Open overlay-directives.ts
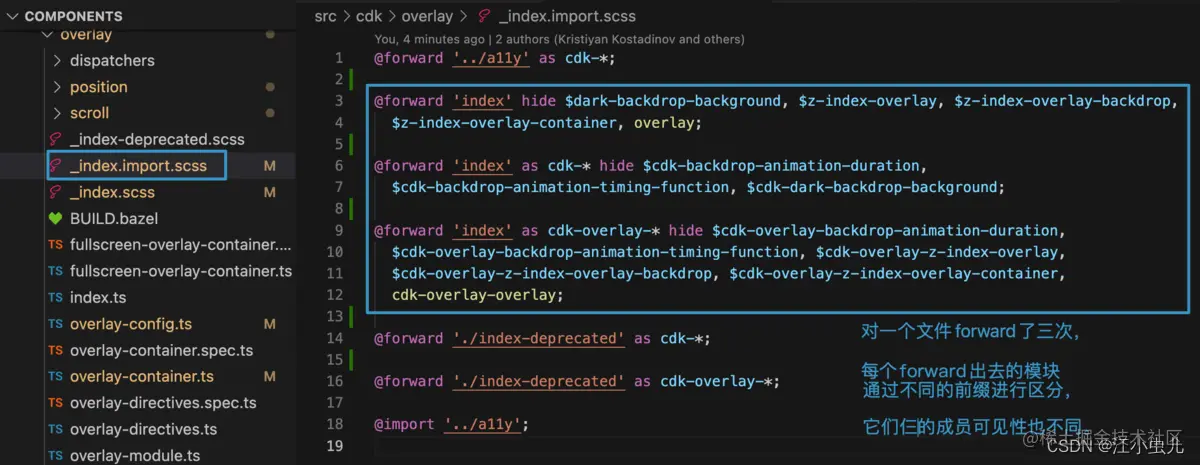Screen dimensions: 1200x465 coord(143,429)
